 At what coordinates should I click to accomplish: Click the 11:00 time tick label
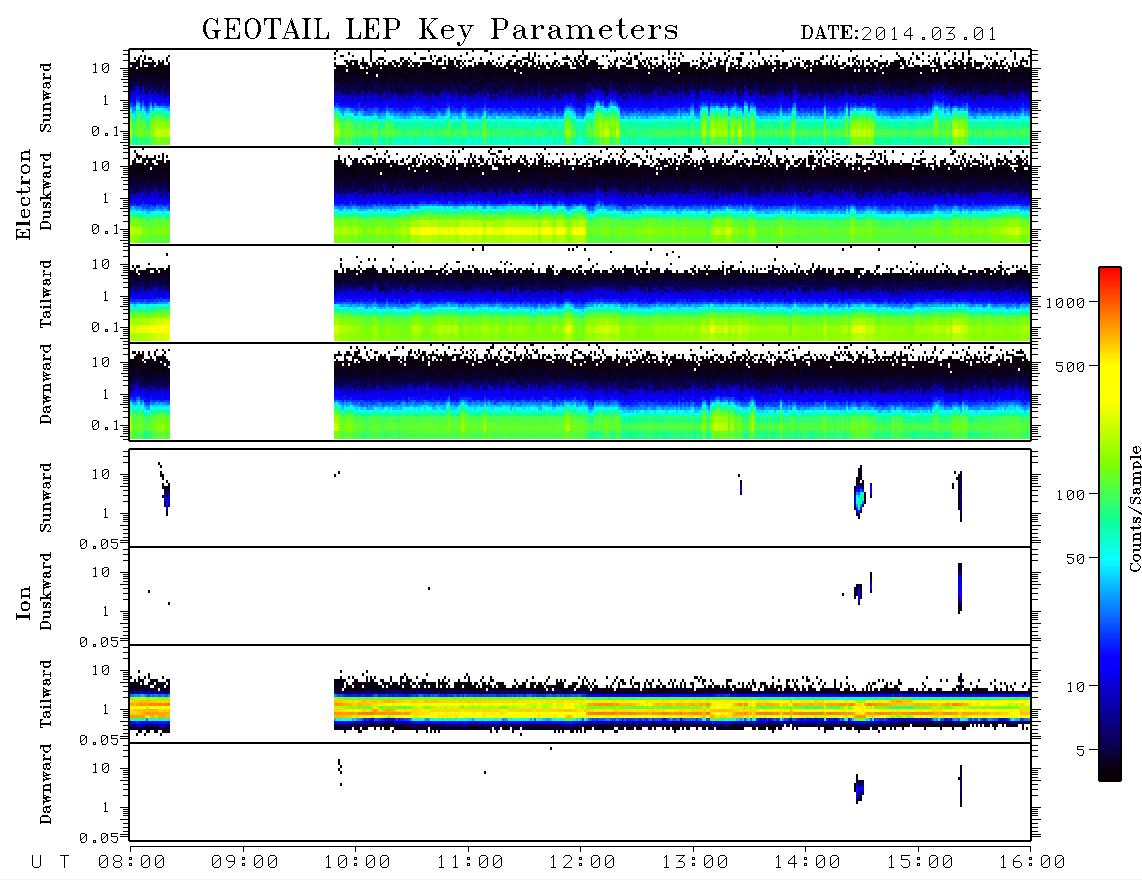pos(470,863)
